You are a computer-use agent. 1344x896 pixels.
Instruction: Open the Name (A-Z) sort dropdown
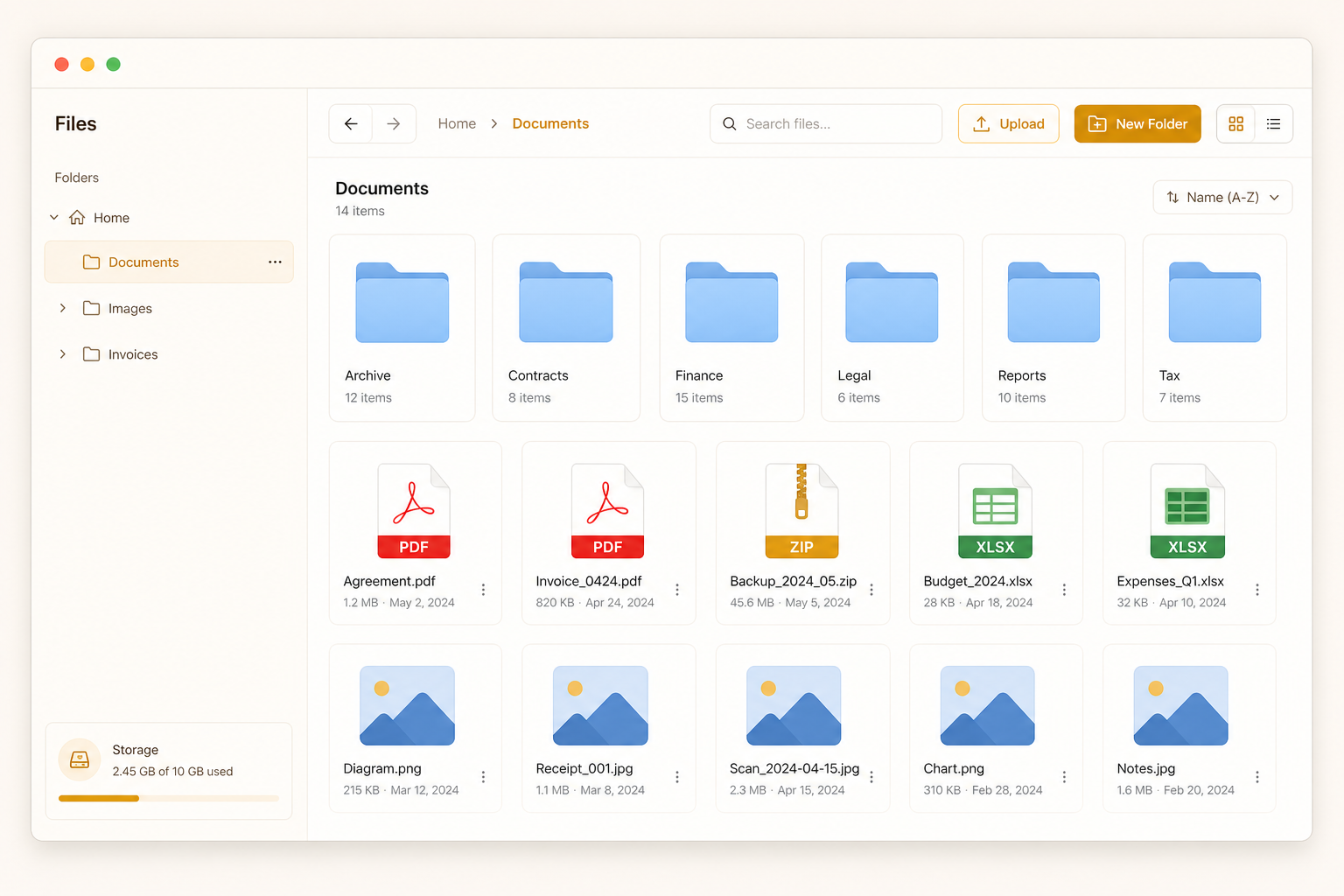click(1222, 198)
